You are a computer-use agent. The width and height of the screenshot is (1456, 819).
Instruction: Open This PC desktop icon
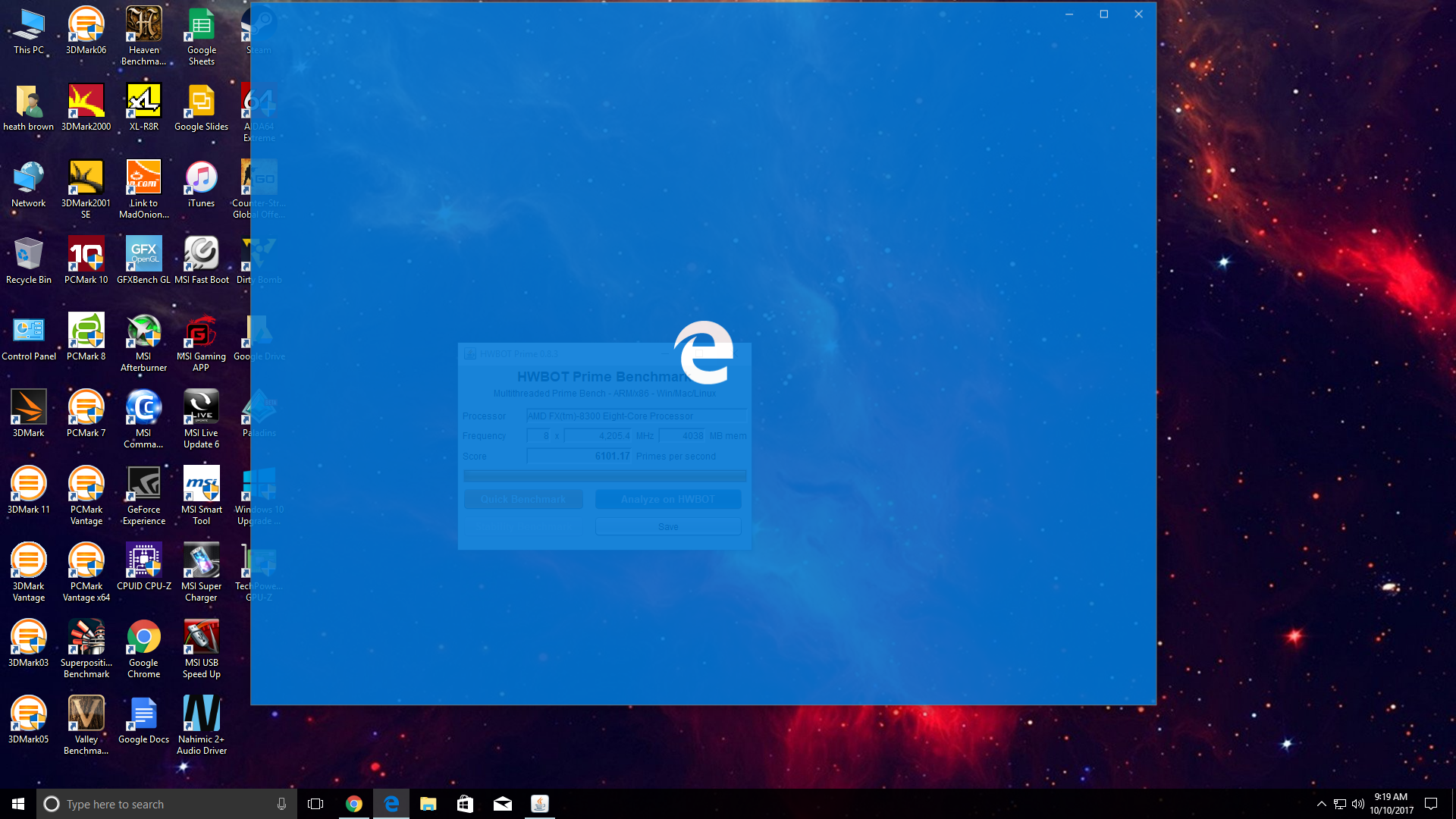click(x=29, y=32)
